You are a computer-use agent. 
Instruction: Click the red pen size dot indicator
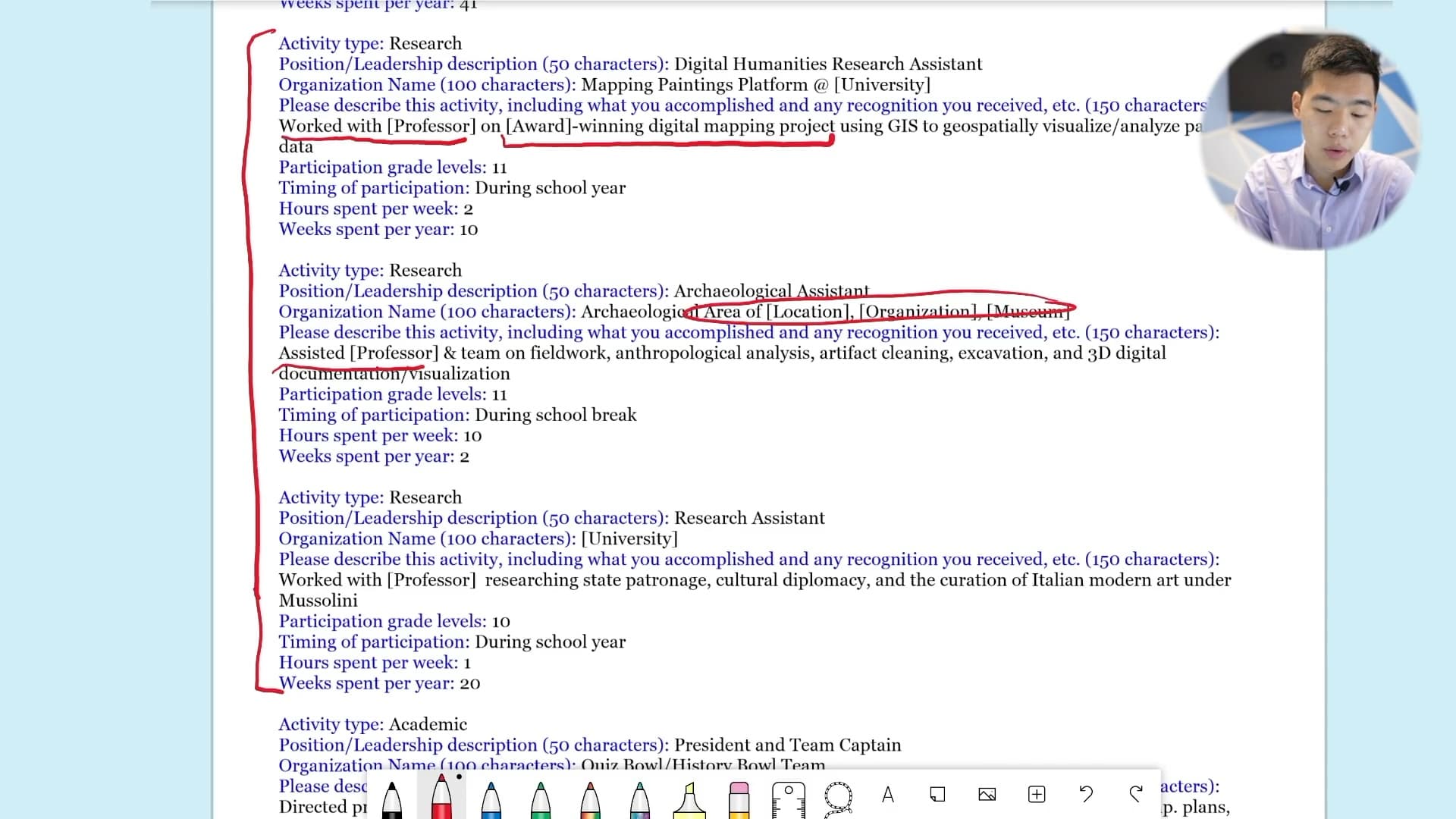(459, 777)
